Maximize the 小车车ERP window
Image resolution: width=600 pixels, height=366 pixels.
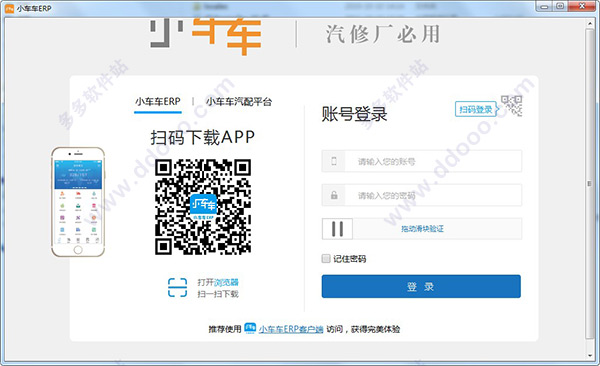560,6
